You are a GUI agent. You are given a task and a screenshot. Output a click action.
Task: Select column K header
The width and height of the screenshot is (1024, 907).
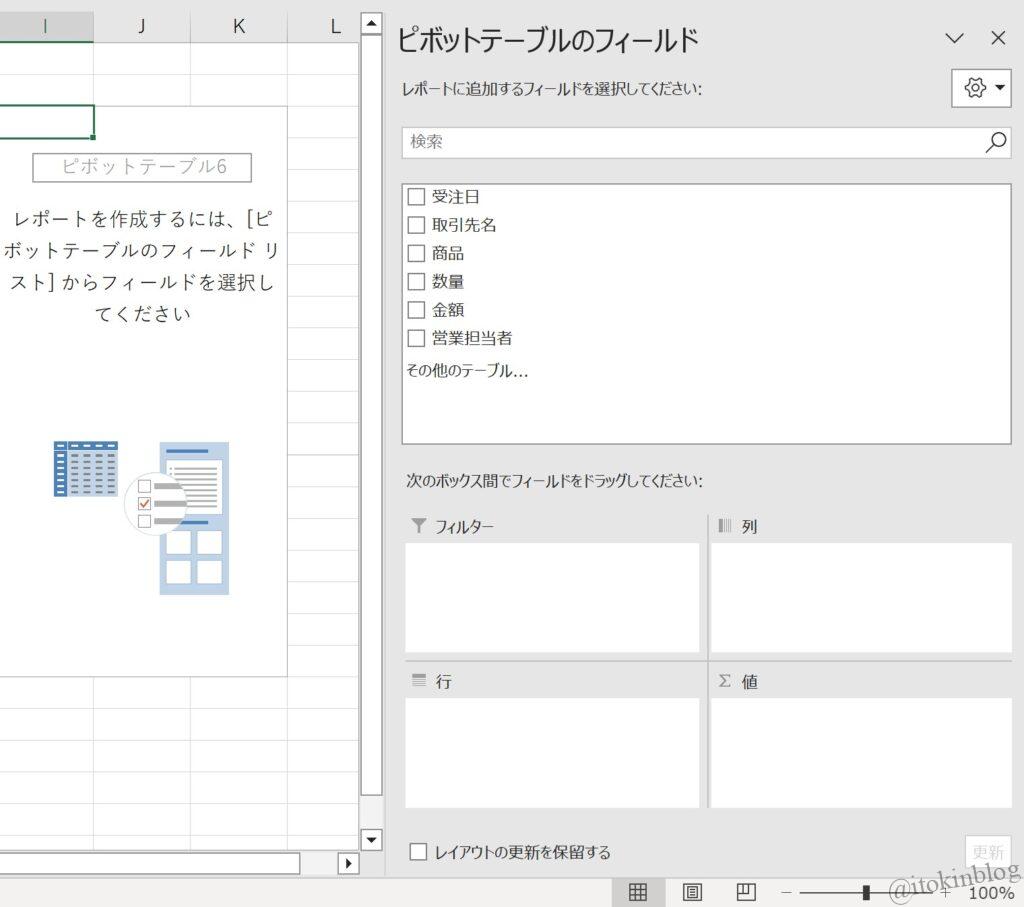pos(239,27)
